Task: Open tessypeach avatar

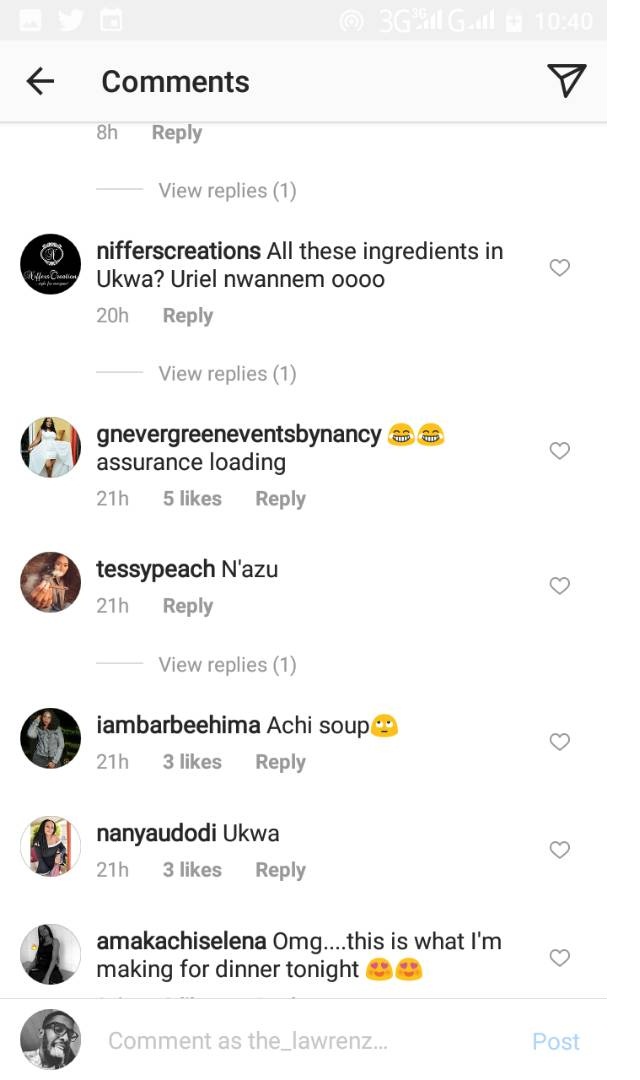Action: [x=50, y=582]
